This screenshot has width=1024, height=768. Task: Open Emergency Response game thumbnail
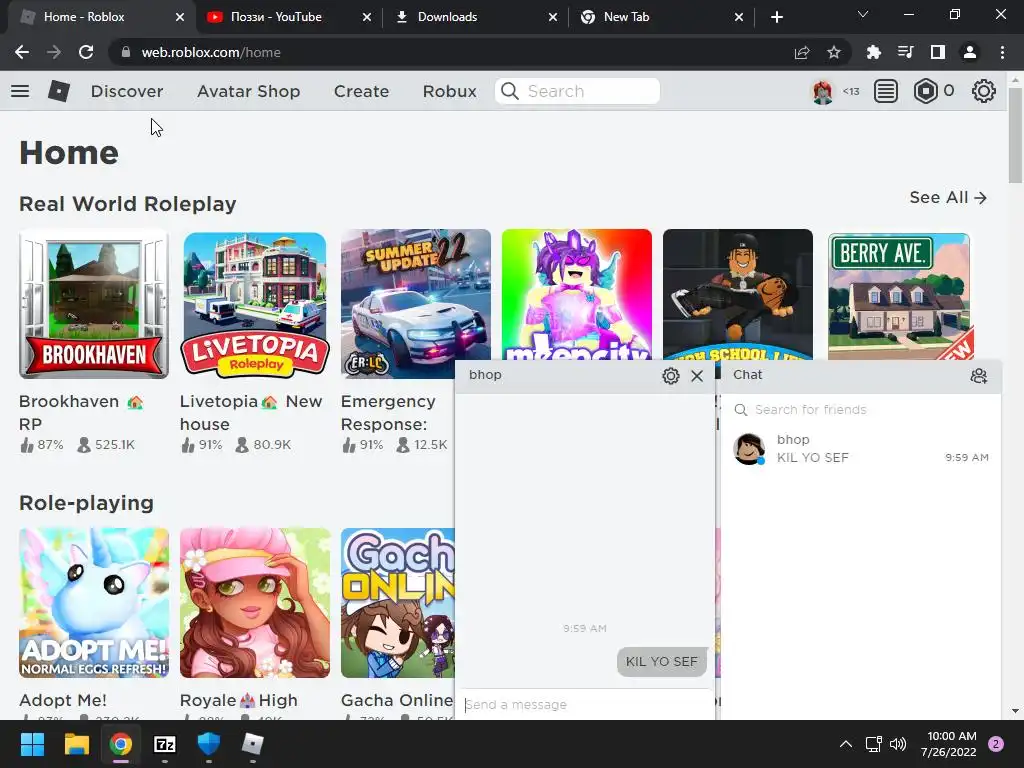coord(415,304)
